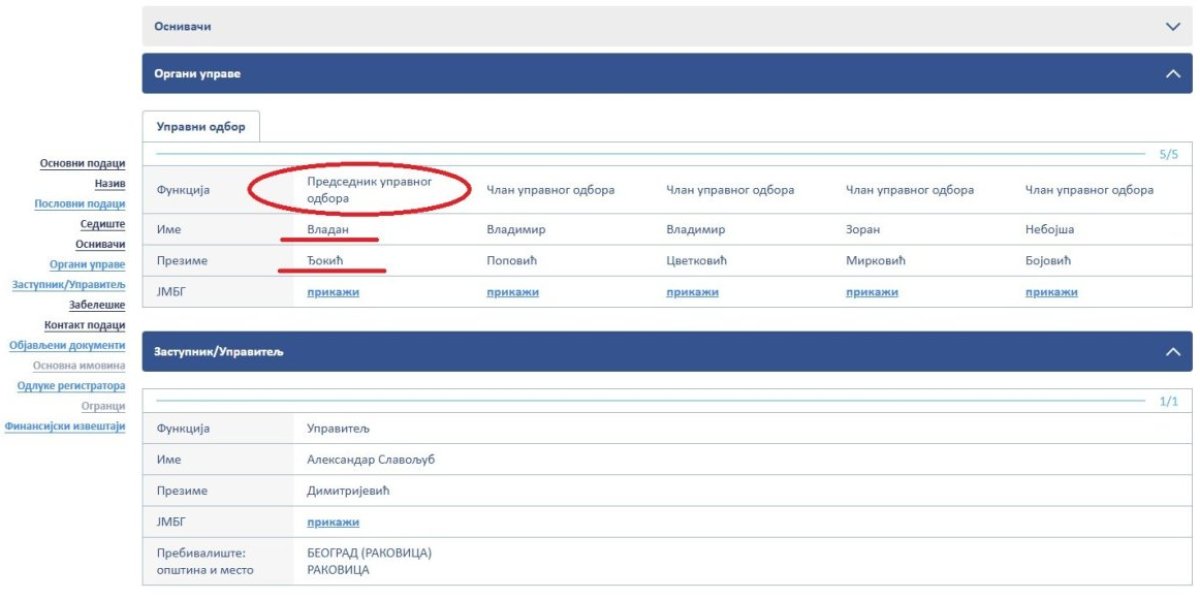The image size is (1200, 600).
Task: Jump to Пословни подаци section
Action: [79, 204]
